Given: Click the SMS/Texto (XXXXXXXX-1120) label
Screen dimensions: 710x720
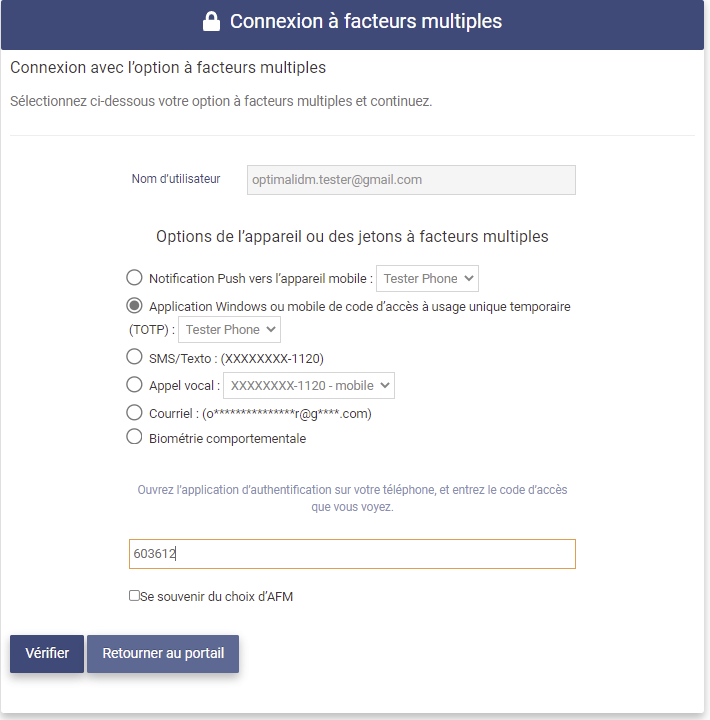Looking at the screenshot, I should pyautogui.click(x=236, y=359).
